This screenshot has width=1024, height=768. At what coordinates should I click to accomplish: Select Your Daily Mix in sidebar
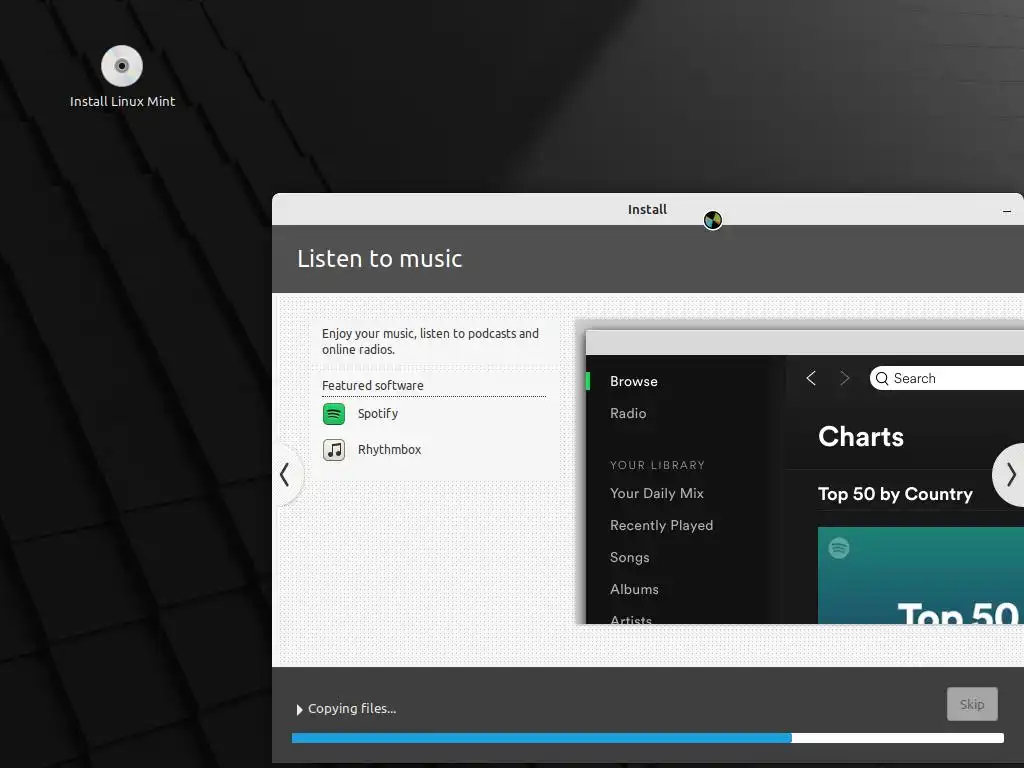(x=656, y=493)
